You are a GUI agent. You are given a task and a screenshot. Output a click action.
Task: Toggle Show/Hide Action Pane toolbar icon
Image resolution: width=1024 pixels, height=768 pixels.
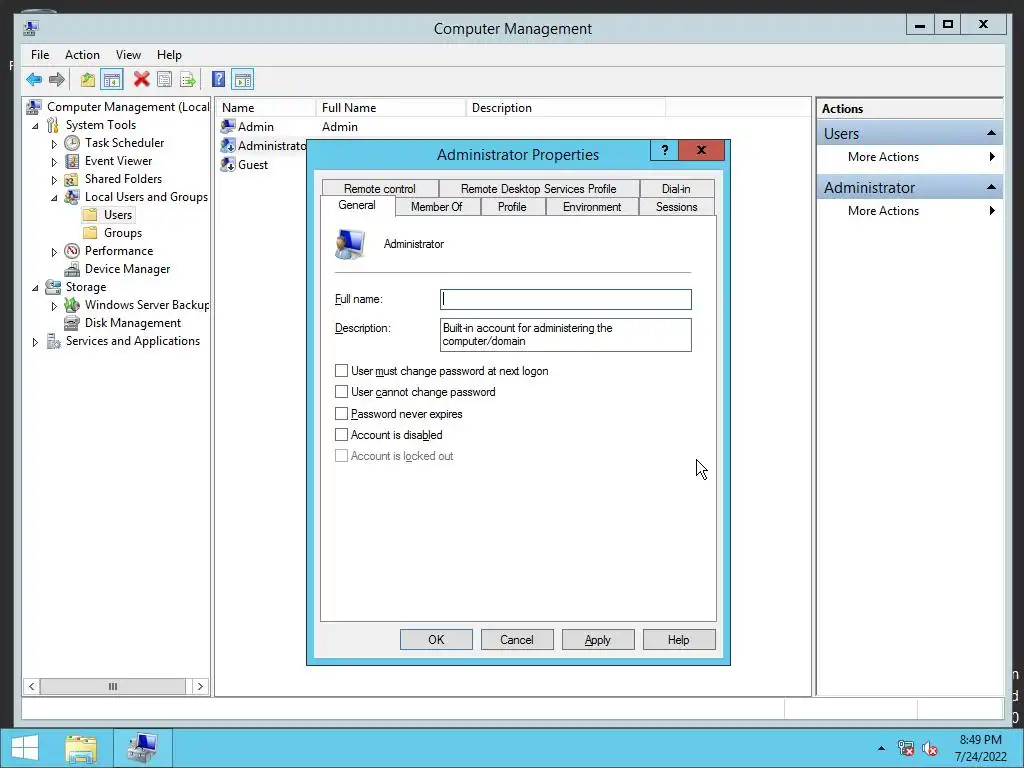(x=242, y=80)
